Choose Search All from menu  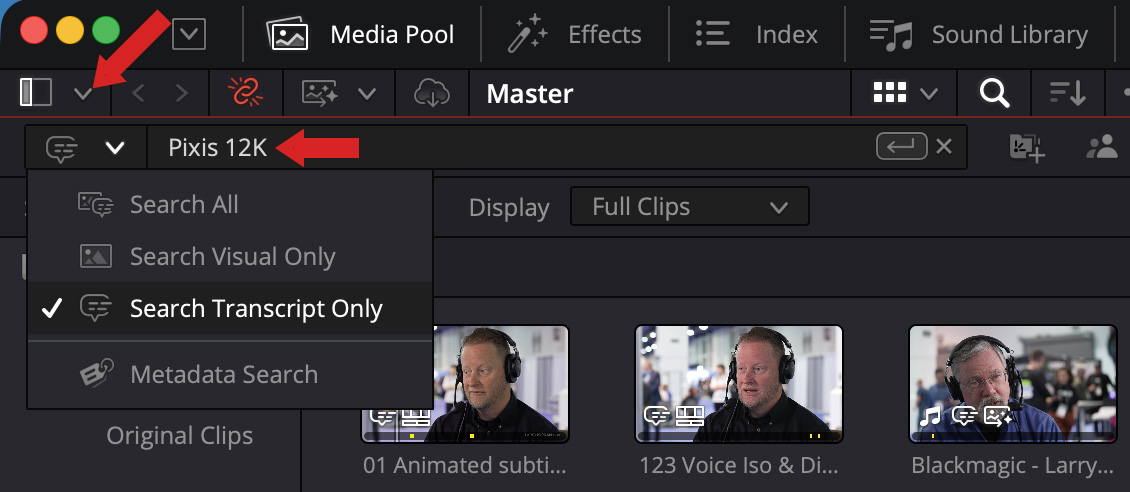[230, 205]
